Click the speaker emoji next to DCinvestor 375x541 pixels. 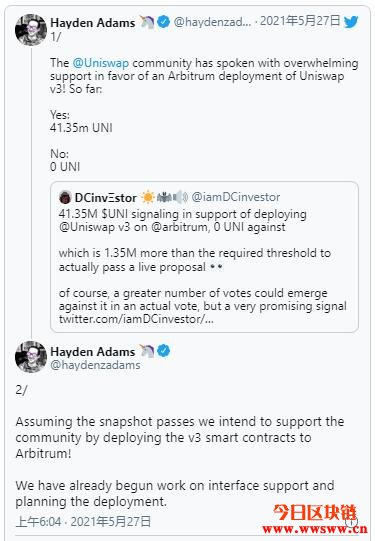[180, 197]
